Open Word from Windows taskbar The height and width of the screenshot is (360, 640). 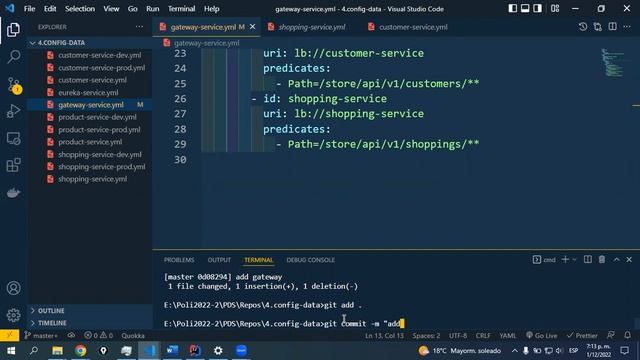[172, 351]
